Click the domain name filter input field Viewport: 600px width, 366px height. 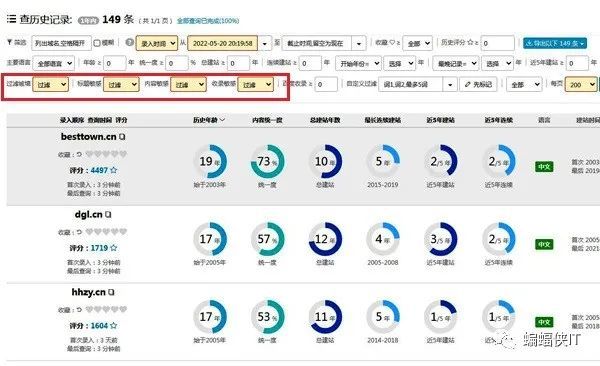point(62,43)
